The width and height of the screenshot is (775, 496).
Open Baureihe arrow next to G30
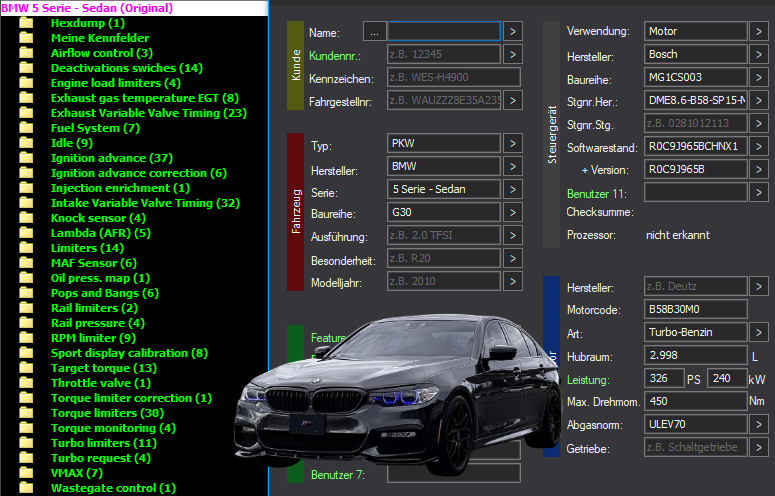pos(513,212)
